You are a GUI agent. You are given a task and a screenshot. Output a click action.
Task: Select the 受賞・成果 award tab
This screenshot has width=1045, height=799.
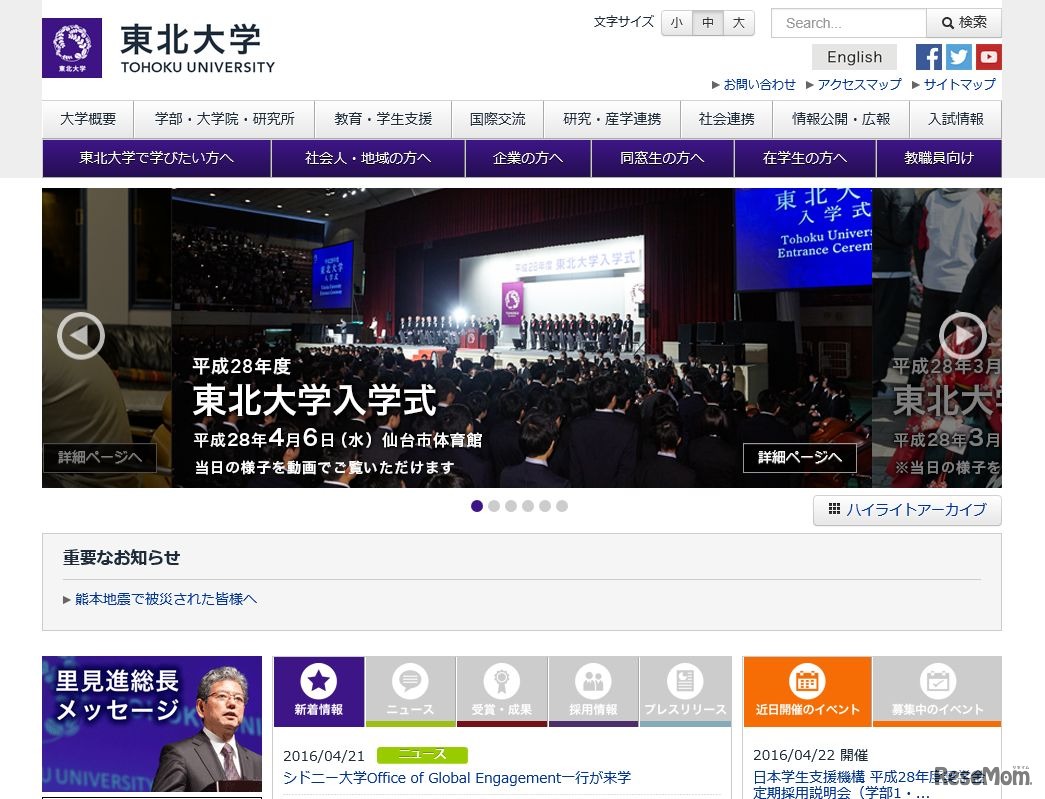(x=502, y=691)
